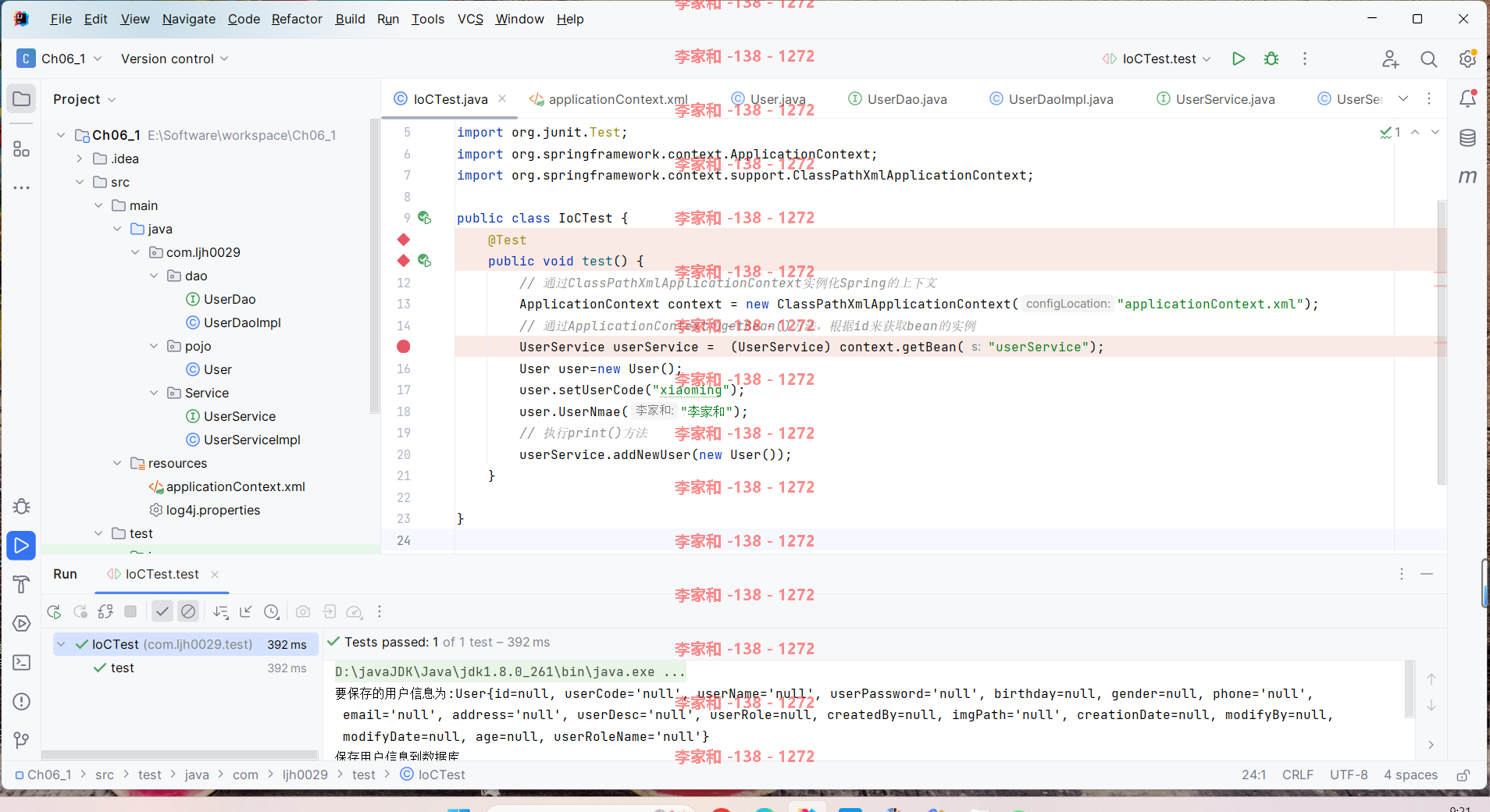The width and height of the screenshot is (1490, 812).
Task: Rerun failed tests in Run panel
Action: [80, 611]
